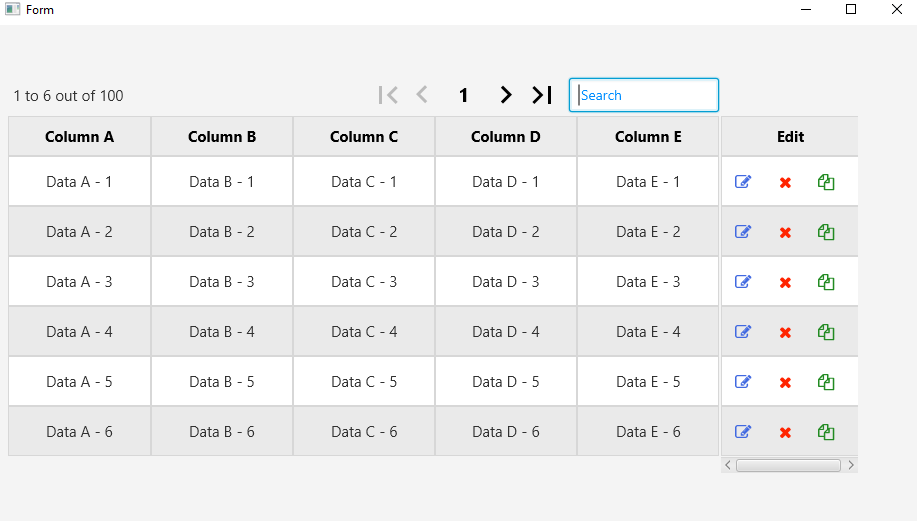This screenshot has height=521, width=917.
Task: Sort by the Column A header
Action: (79, 137)
